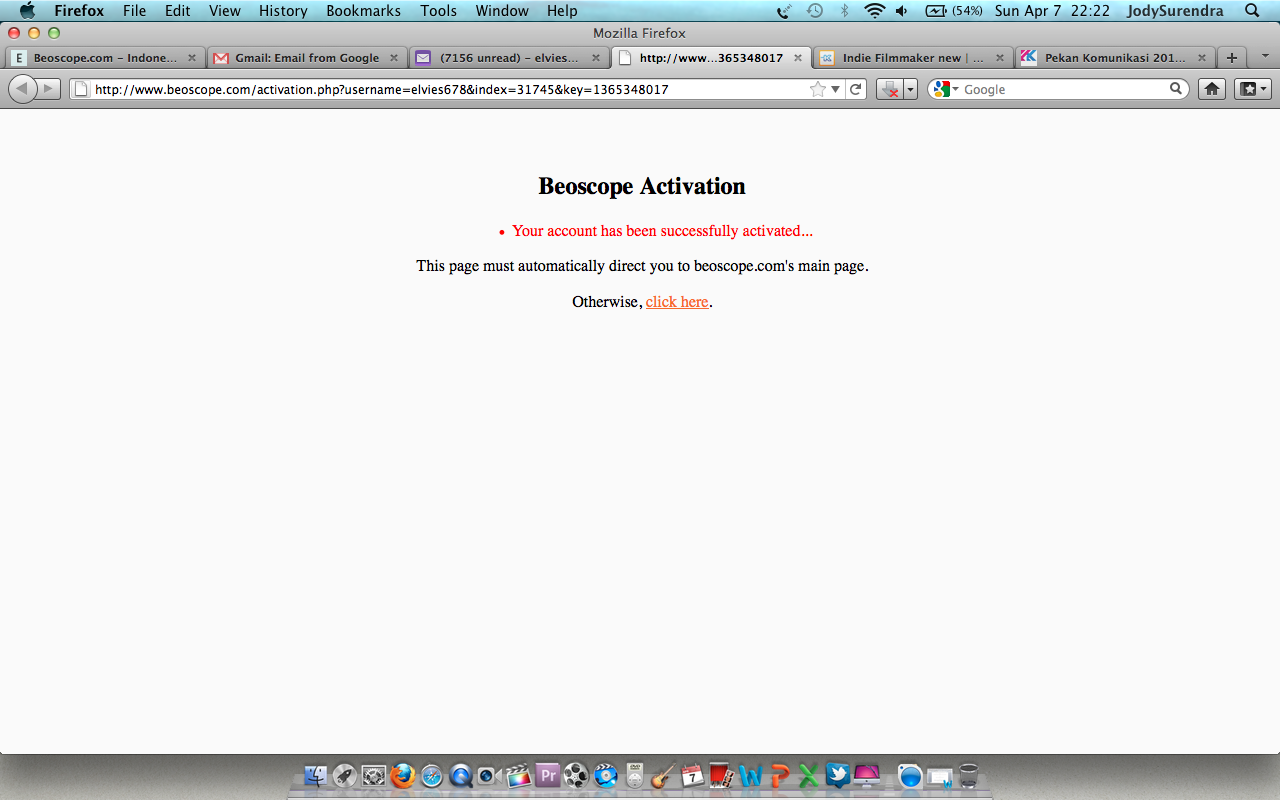Click the search magnifier in Google box
This screenshot has height=800, width=1280.
coord(1176,89)
